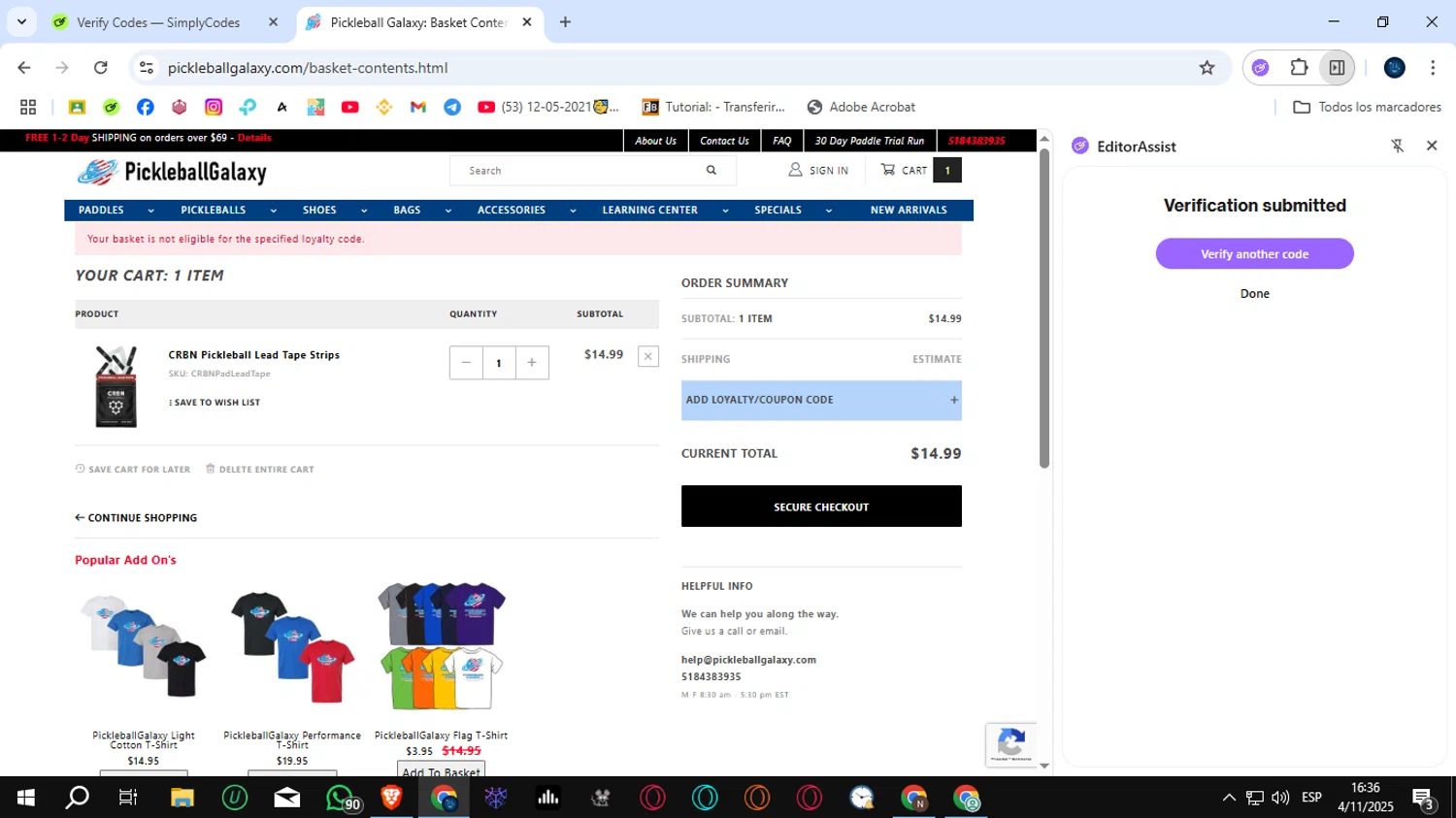Open the Adobe Acrobat bookmark

tap(861, 107)
